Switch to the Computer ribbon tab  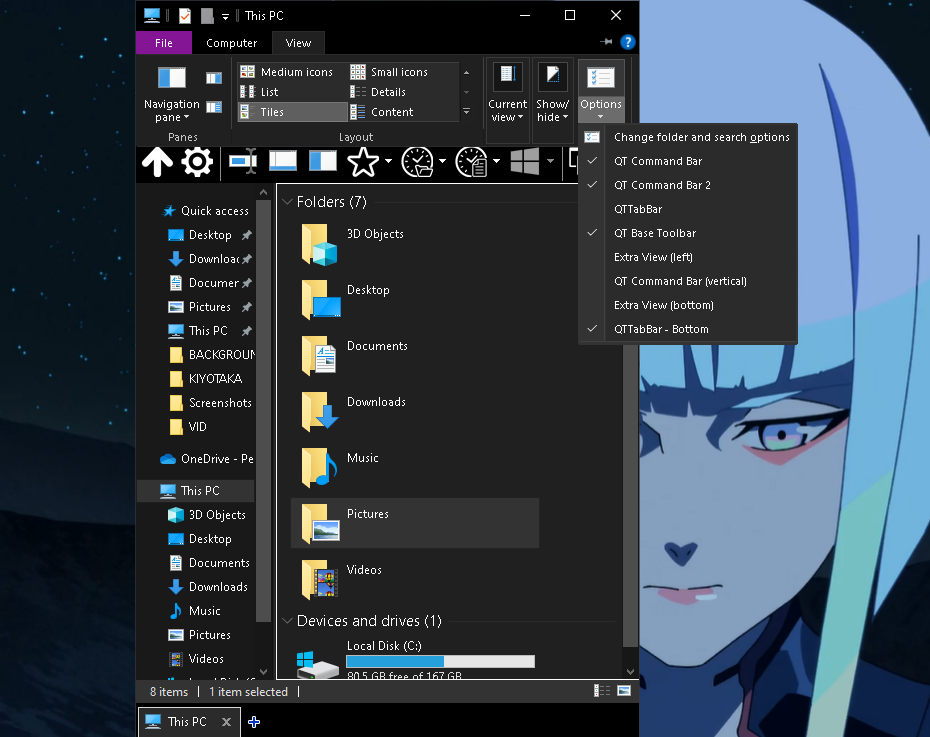coord(231,43)
